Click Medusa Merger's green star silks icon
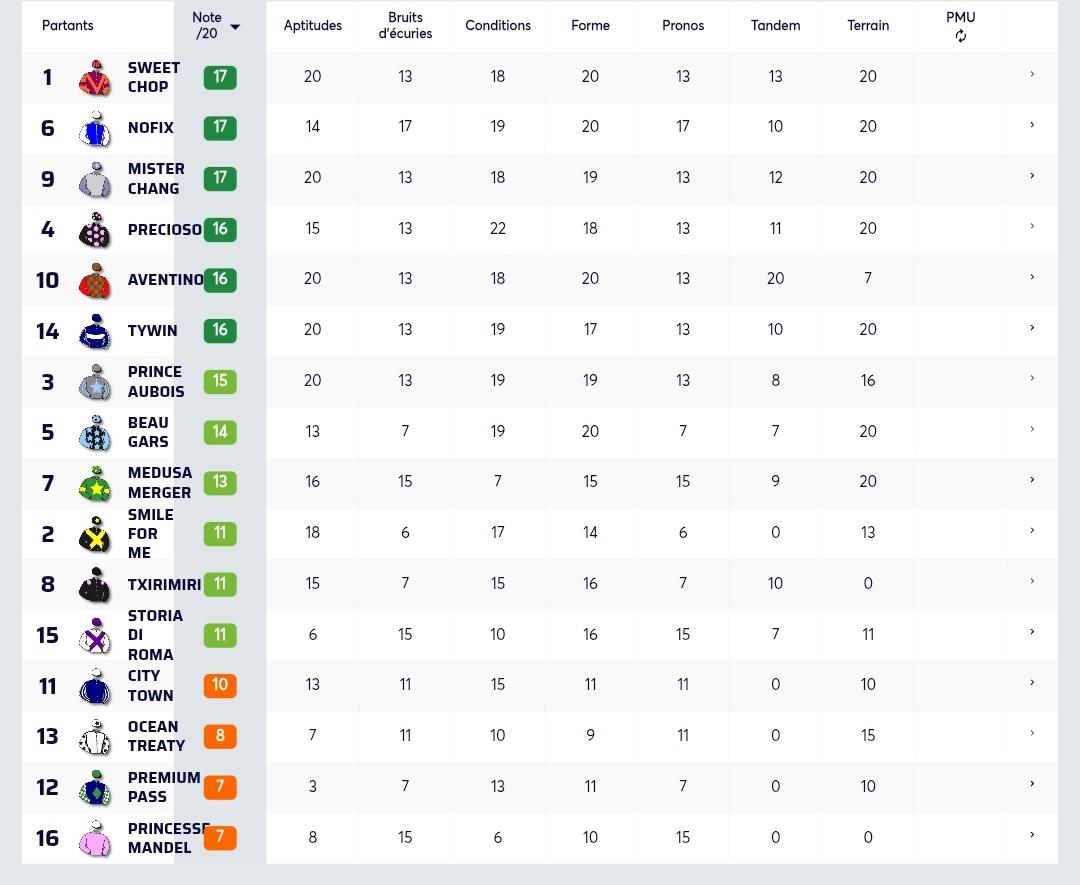The width and height of the screenshot is (1080, 885). [96, 483]
